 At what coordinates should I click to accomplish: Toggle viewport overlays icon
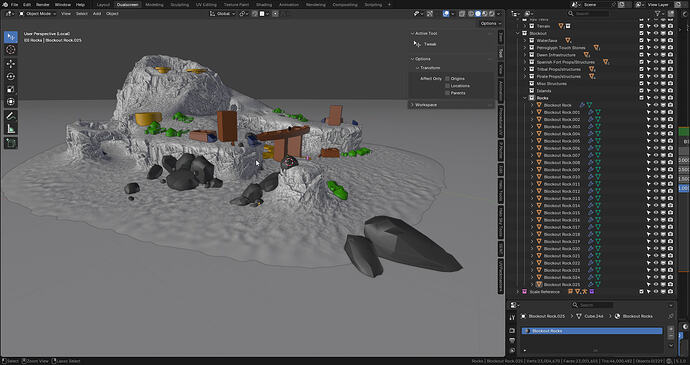(446, 14)
